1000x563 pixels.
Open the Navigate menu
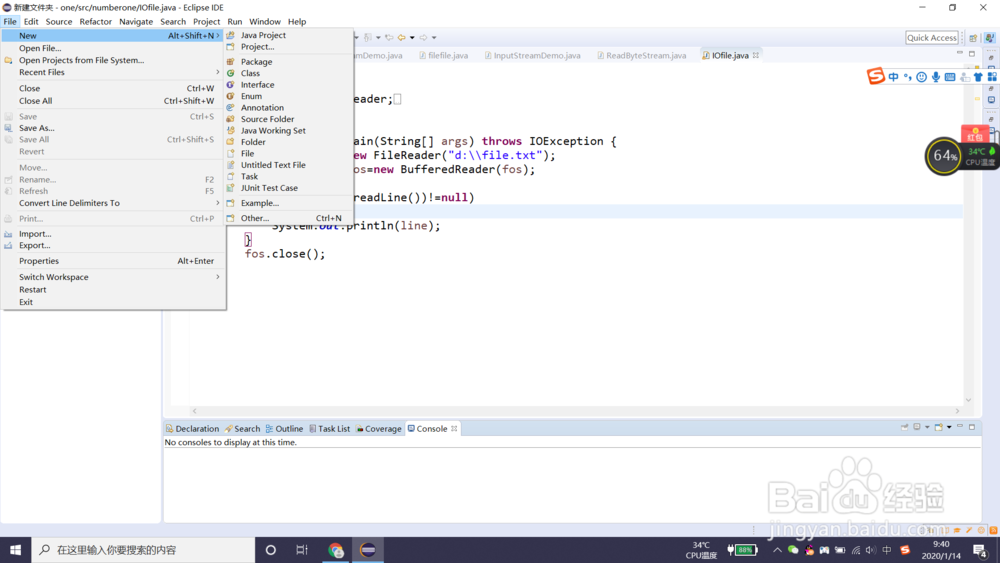(x=136, y=22)
